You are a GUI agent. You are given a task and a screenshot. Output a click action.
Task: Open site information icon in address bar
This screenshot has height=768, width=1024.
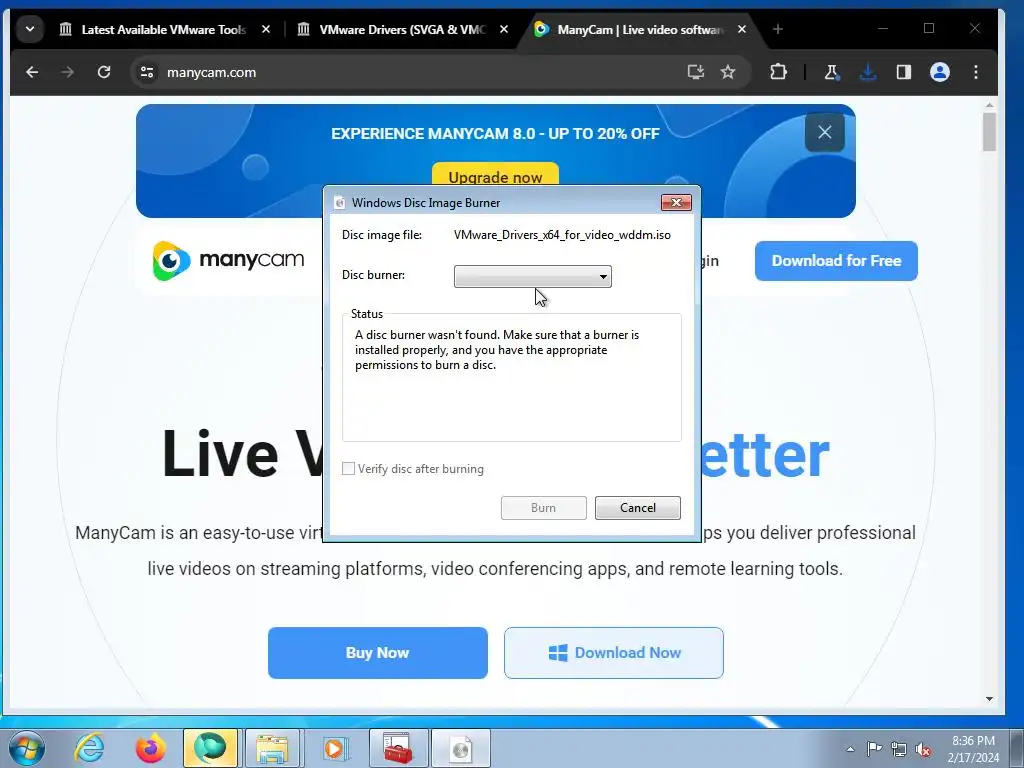click(x=147, y=72)
